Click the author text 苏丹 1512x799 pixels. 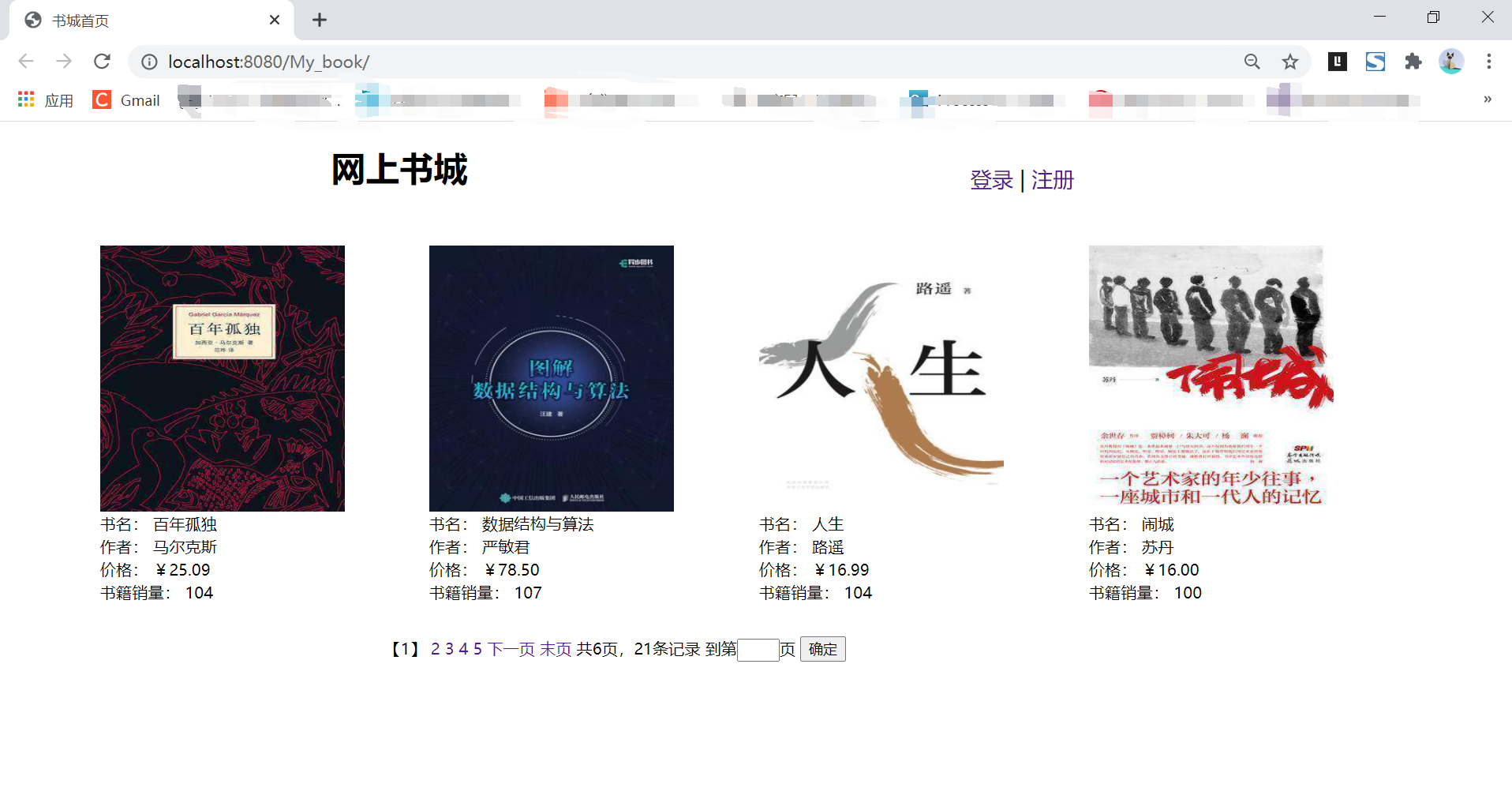click(1158, 547)
